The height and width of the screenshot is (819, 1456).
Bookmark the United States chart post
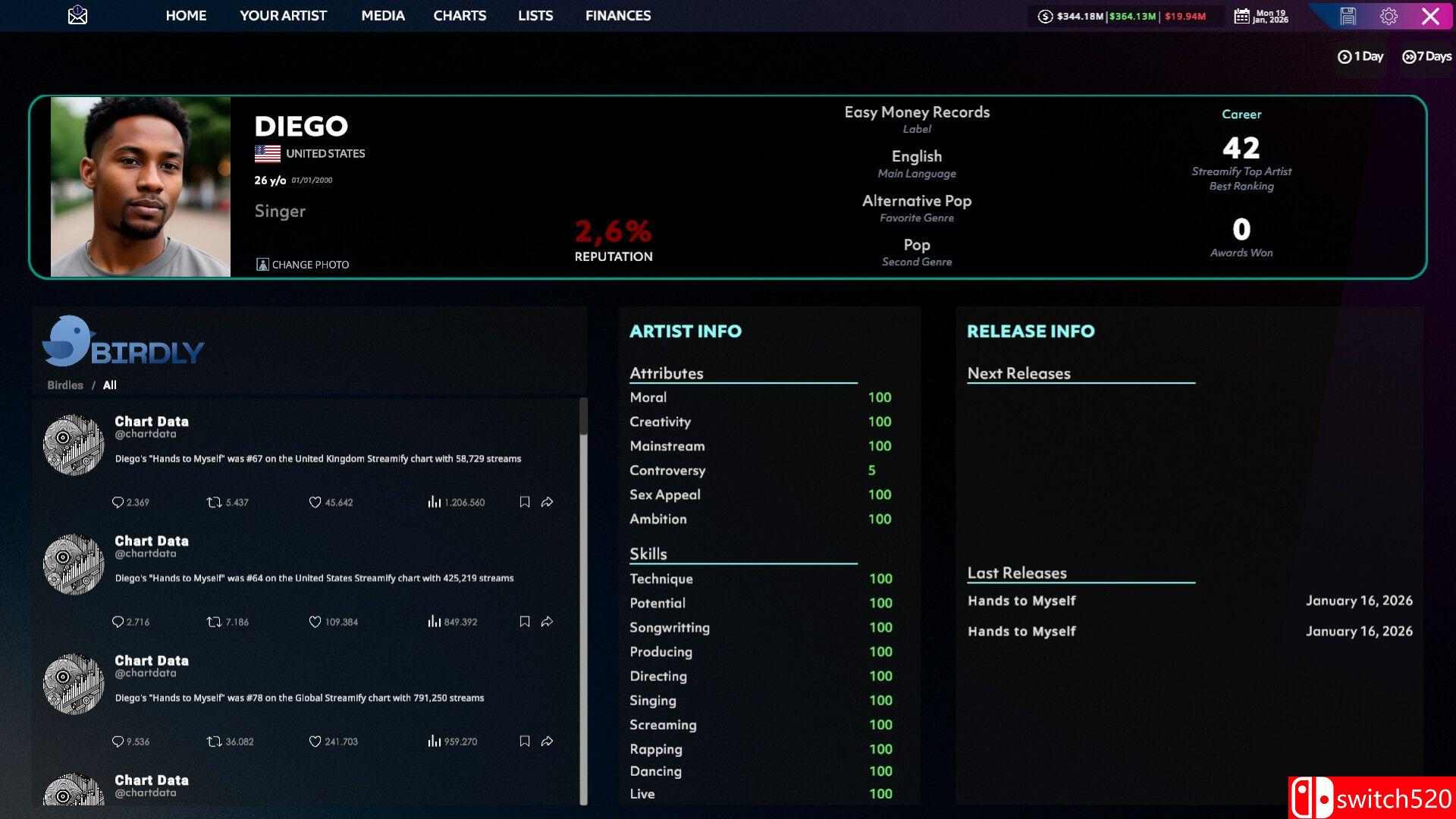tap(524, 622)
